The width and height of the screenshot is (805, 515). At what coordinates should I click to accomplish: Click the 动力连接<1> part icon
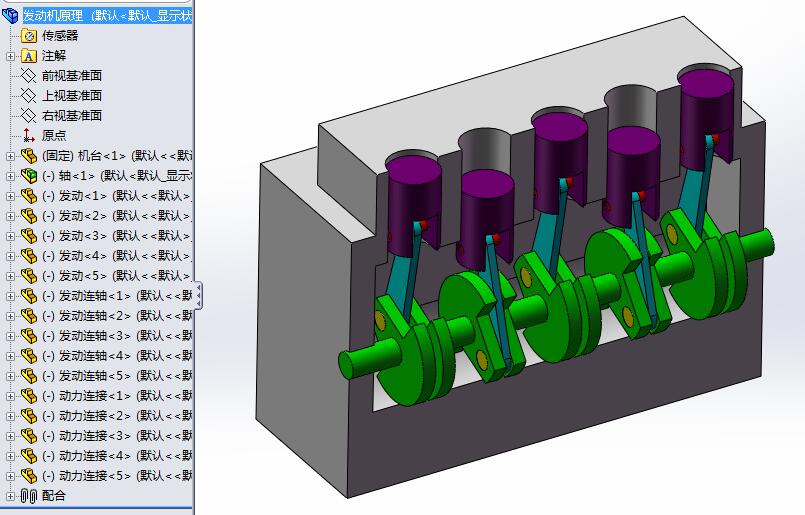click(29, 396)
